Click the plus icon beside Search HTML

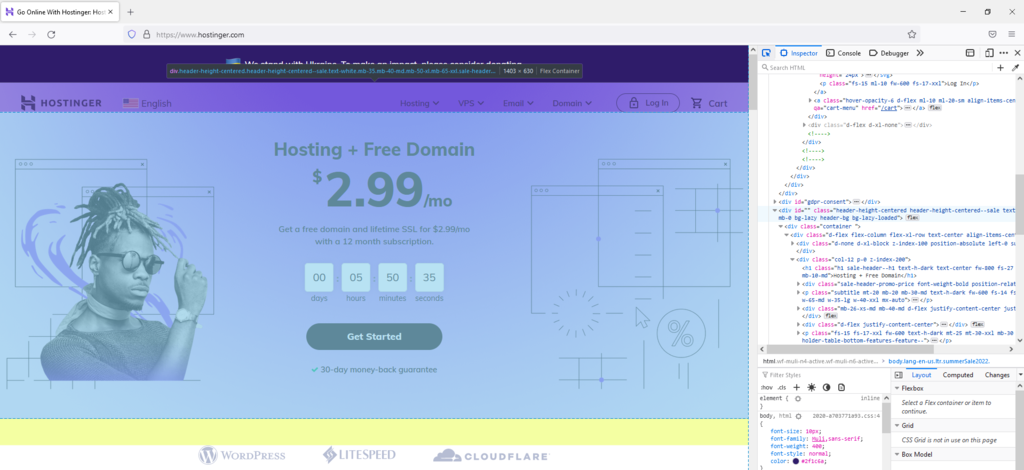coord(1000,68)
